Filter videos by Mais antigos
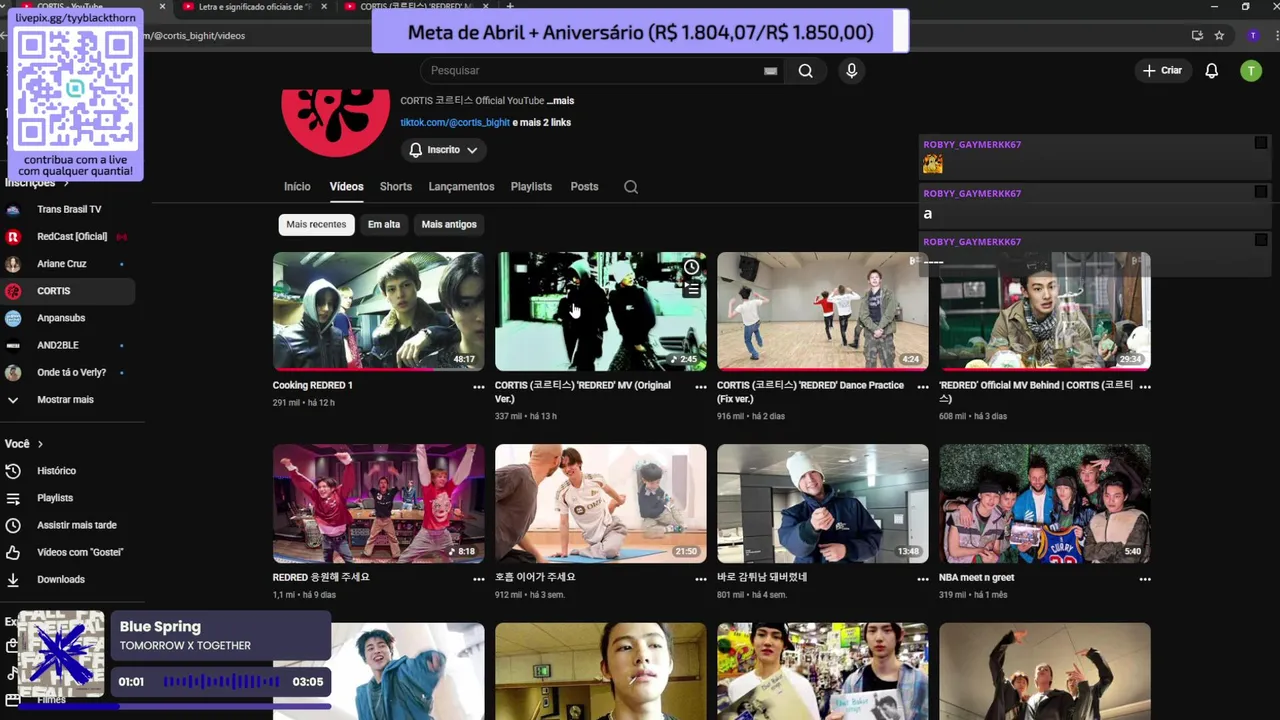The width and height of the screenshot is (1280, 720). click(x=449, y=224)
